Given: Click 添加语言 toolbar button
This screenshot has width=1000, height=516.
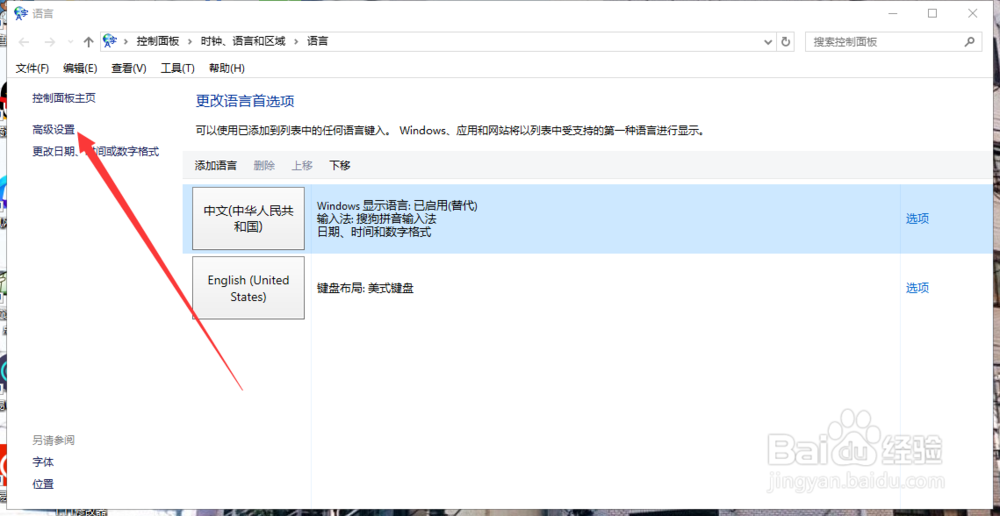Looking at the screenshot, I should pos(216,166).
